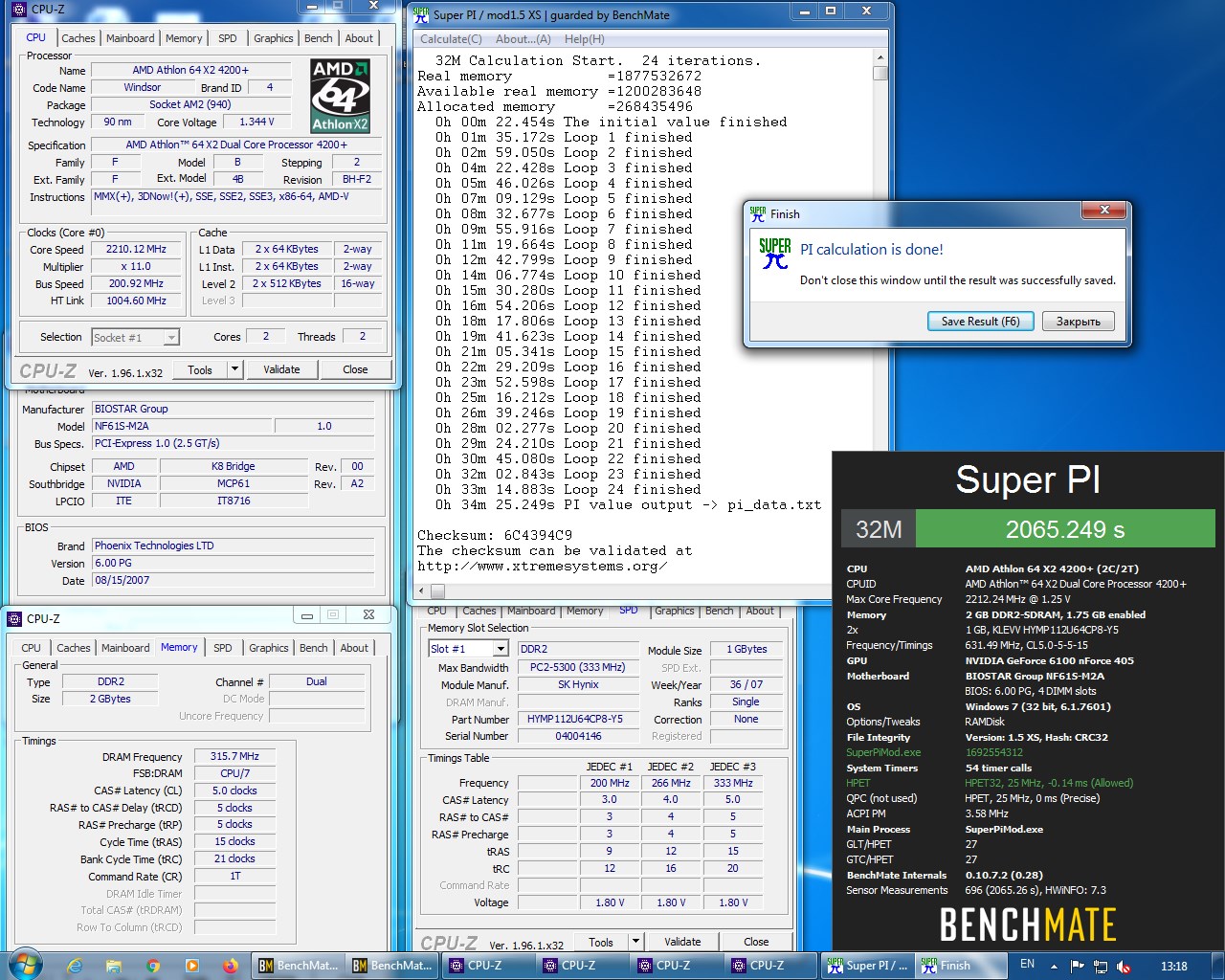1225x980 pixels.
Task: Open the taskbar clock showing 13:18
Action: (1173, 966)
